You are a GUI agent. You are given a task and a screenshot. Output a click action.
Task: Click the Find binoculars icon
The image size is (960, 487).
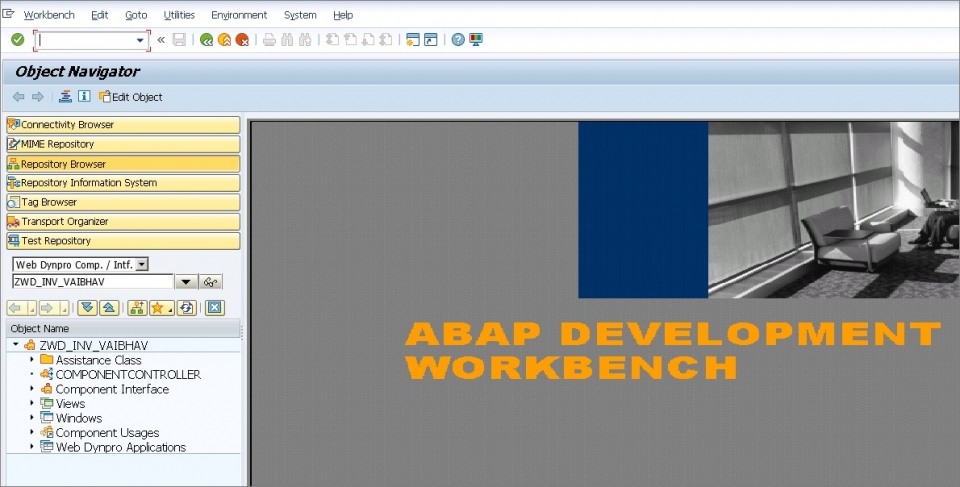pyautogui.click(x=287, y=40)
